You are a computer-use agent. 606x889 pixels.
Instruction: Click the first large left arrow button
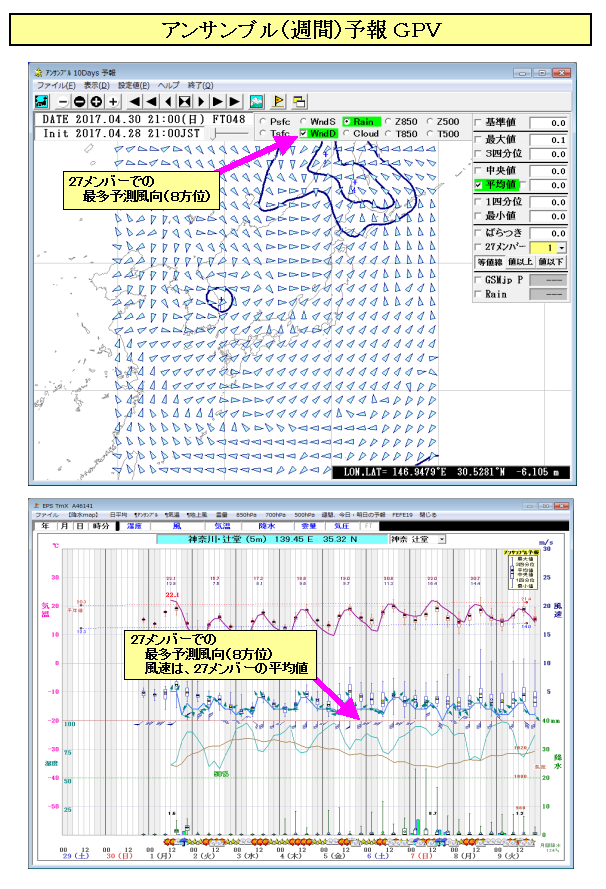[135, 101]
